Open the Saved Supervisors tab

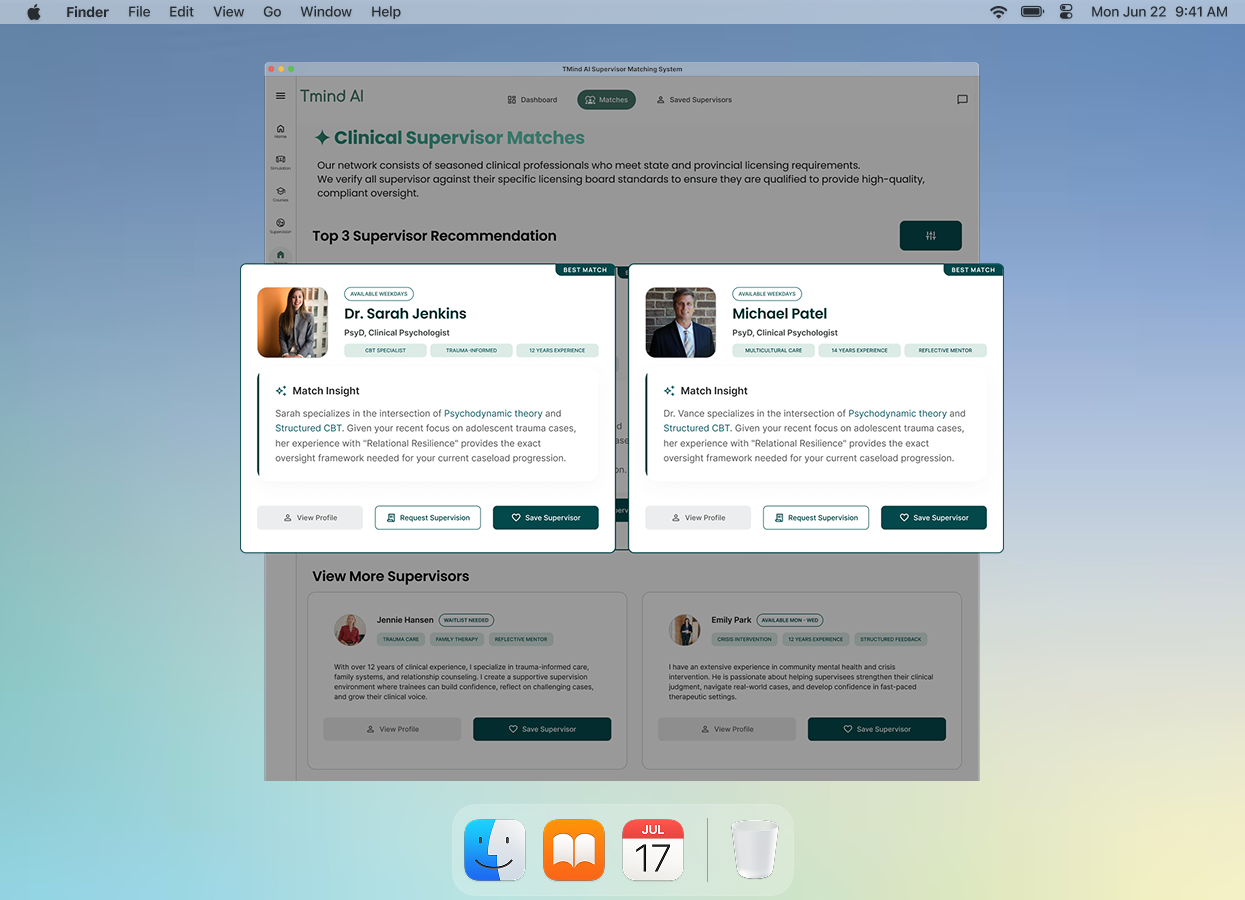point(694,100)
